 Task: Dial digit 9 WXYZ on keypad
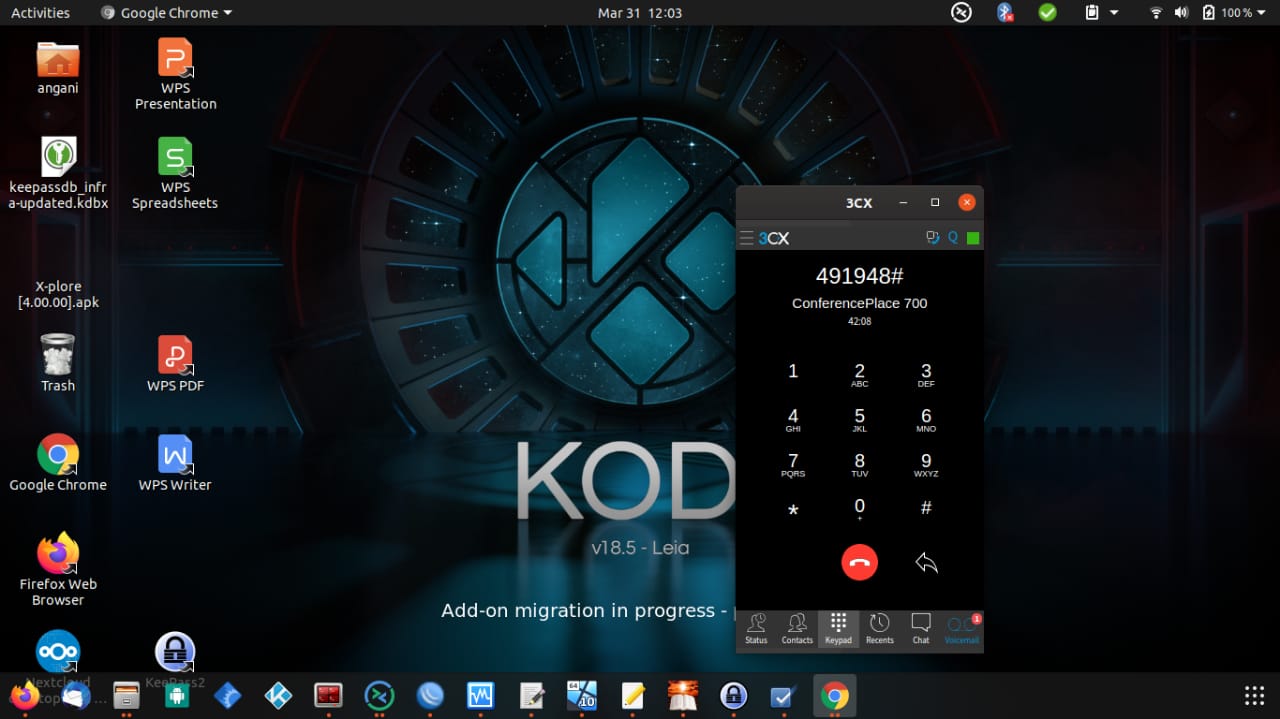[x=926, y=465]
